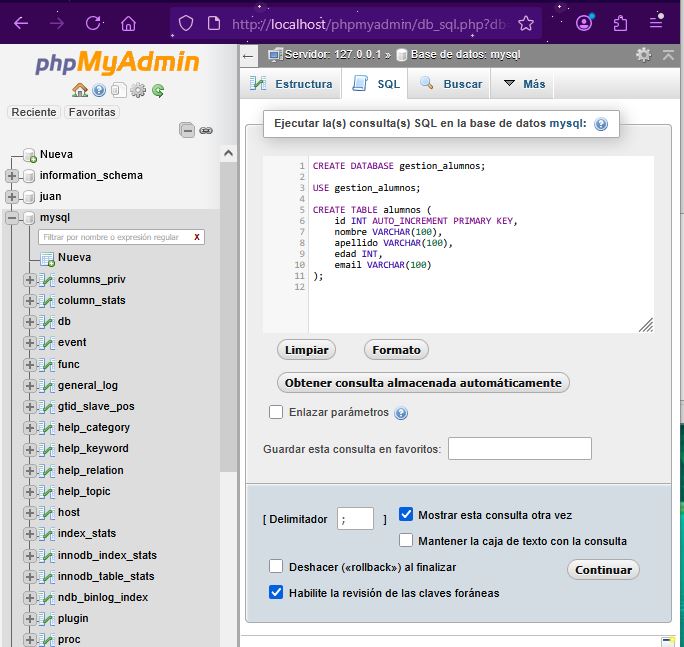
Task: Collapse the mysql database tree
Action: (x=12, y=218)
